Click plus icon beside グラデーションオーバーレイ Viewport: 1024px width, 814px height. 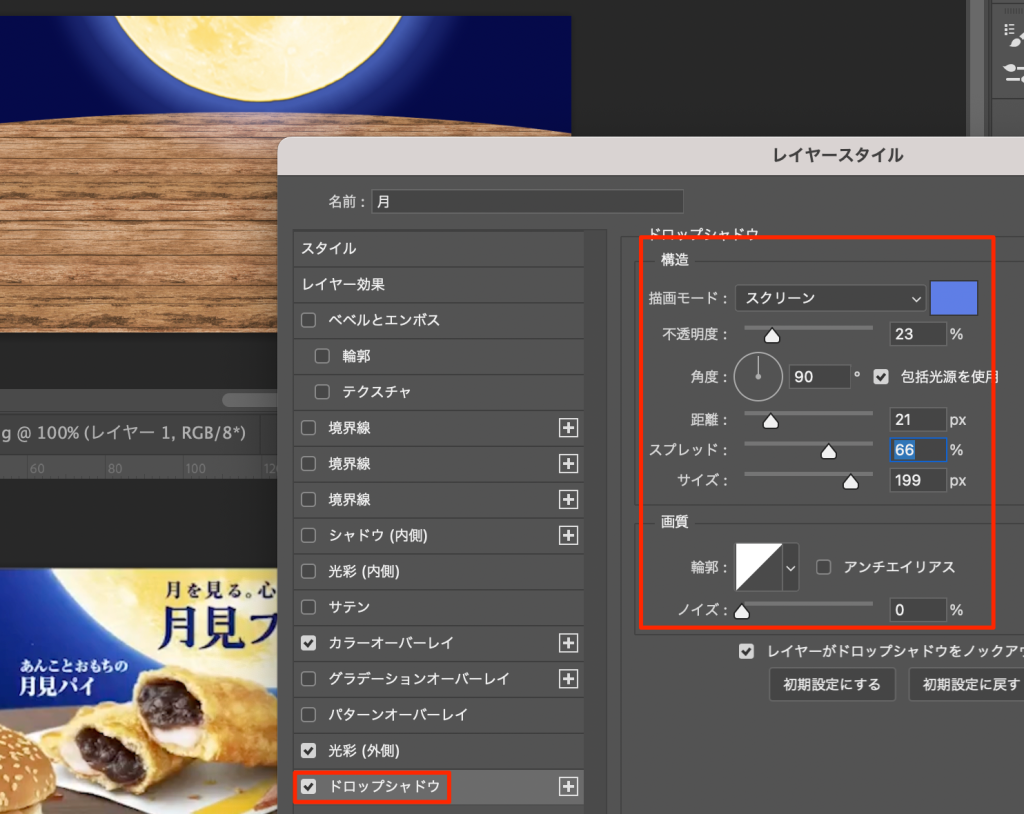[568, 679]
